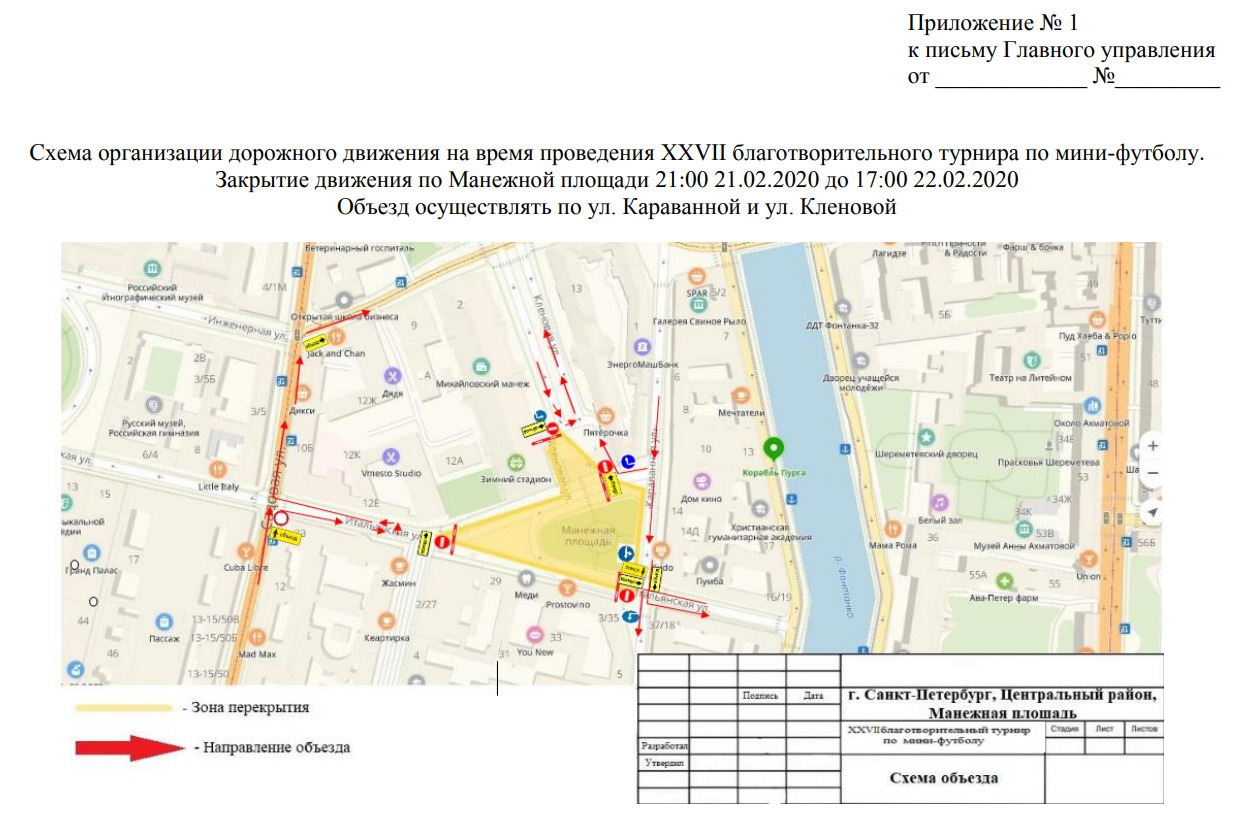This screenshot has height=837, width=1251.
Task: Click the 'Закрытие движения по Манежной площади' line
Action: point(617,181)
